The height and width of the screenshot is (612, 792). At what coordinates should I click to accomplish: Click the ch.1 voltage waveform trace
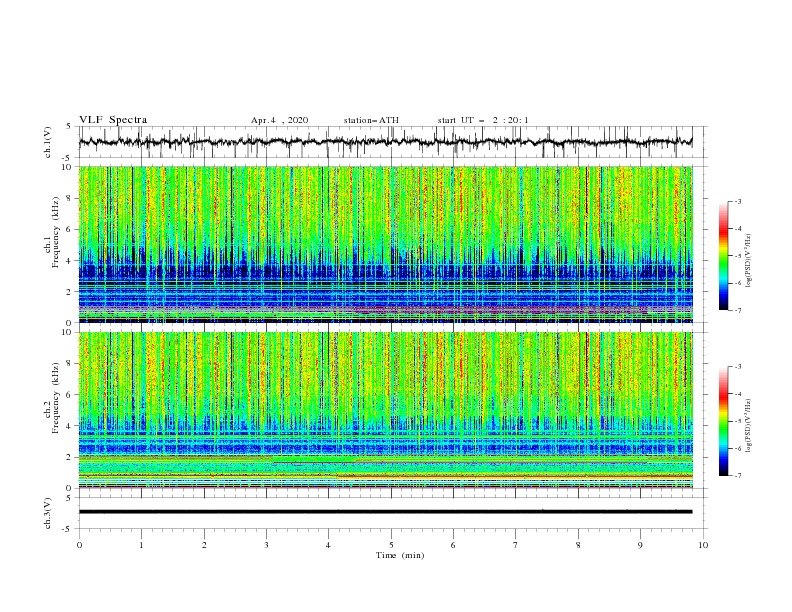point(385,142)
